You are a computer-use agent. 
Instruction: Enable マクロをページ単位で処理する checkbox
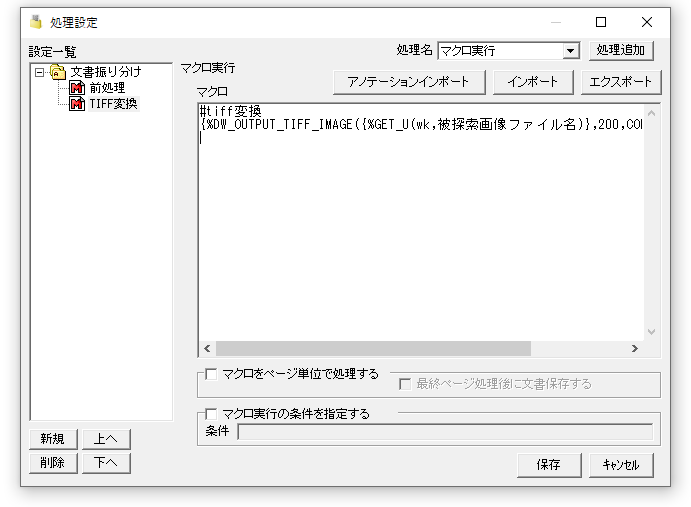[211, 374]
